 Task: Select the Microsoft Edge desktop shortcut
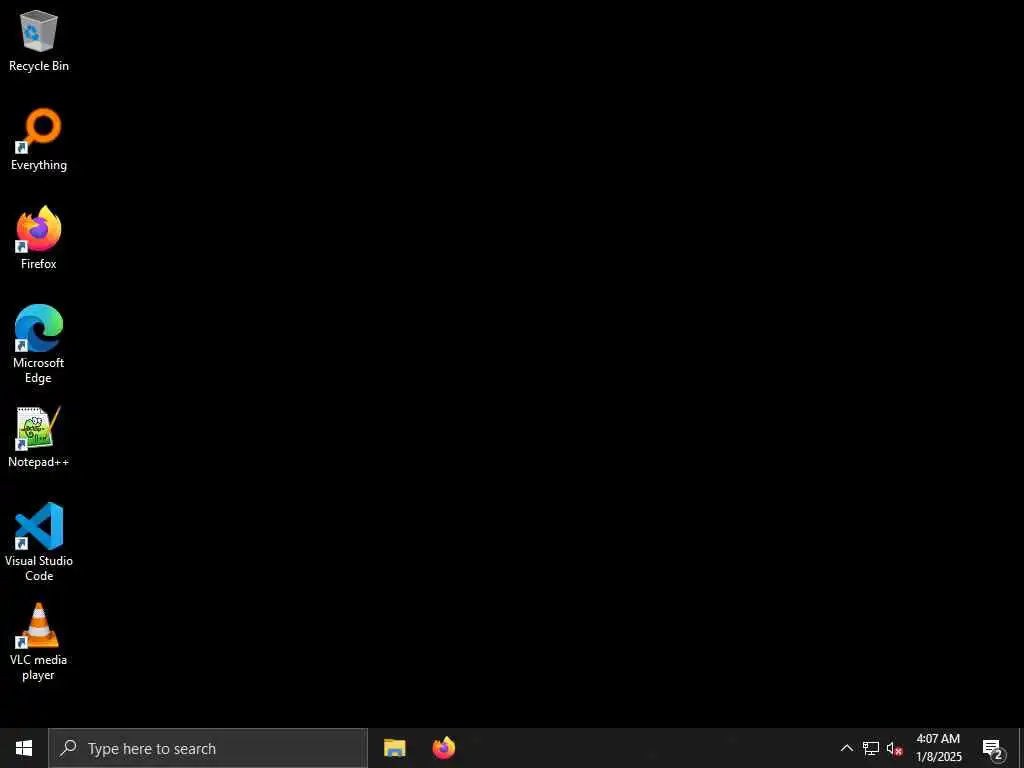39,344
